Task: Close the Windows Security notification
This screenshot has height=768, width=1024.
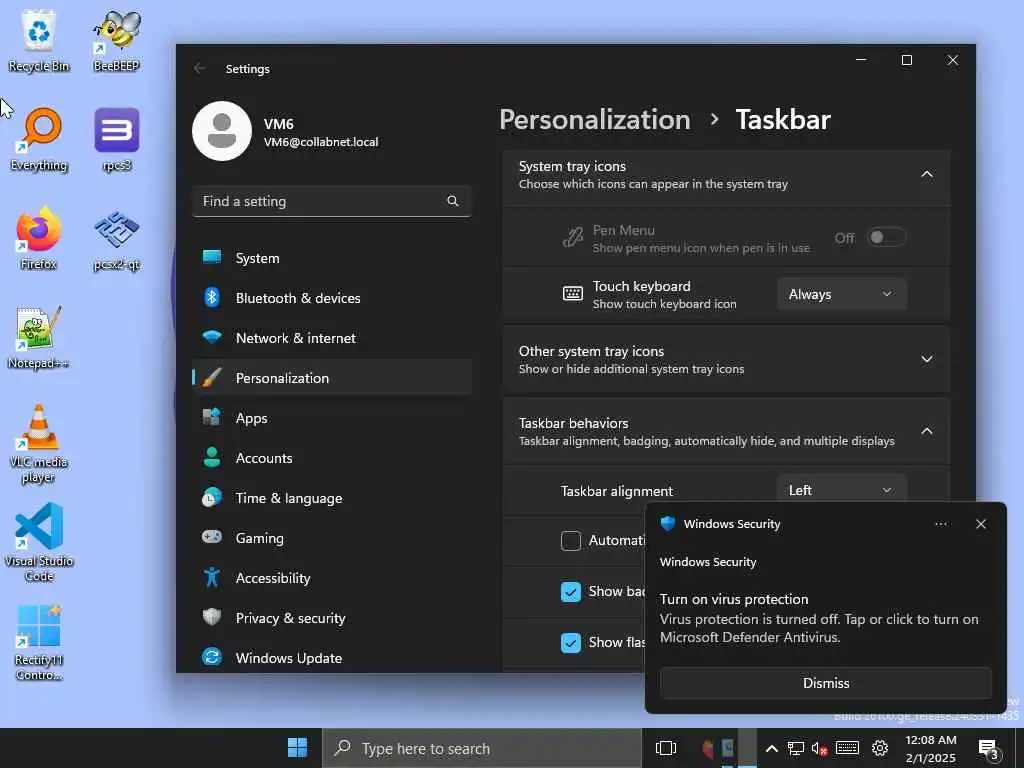Action: 980,524
